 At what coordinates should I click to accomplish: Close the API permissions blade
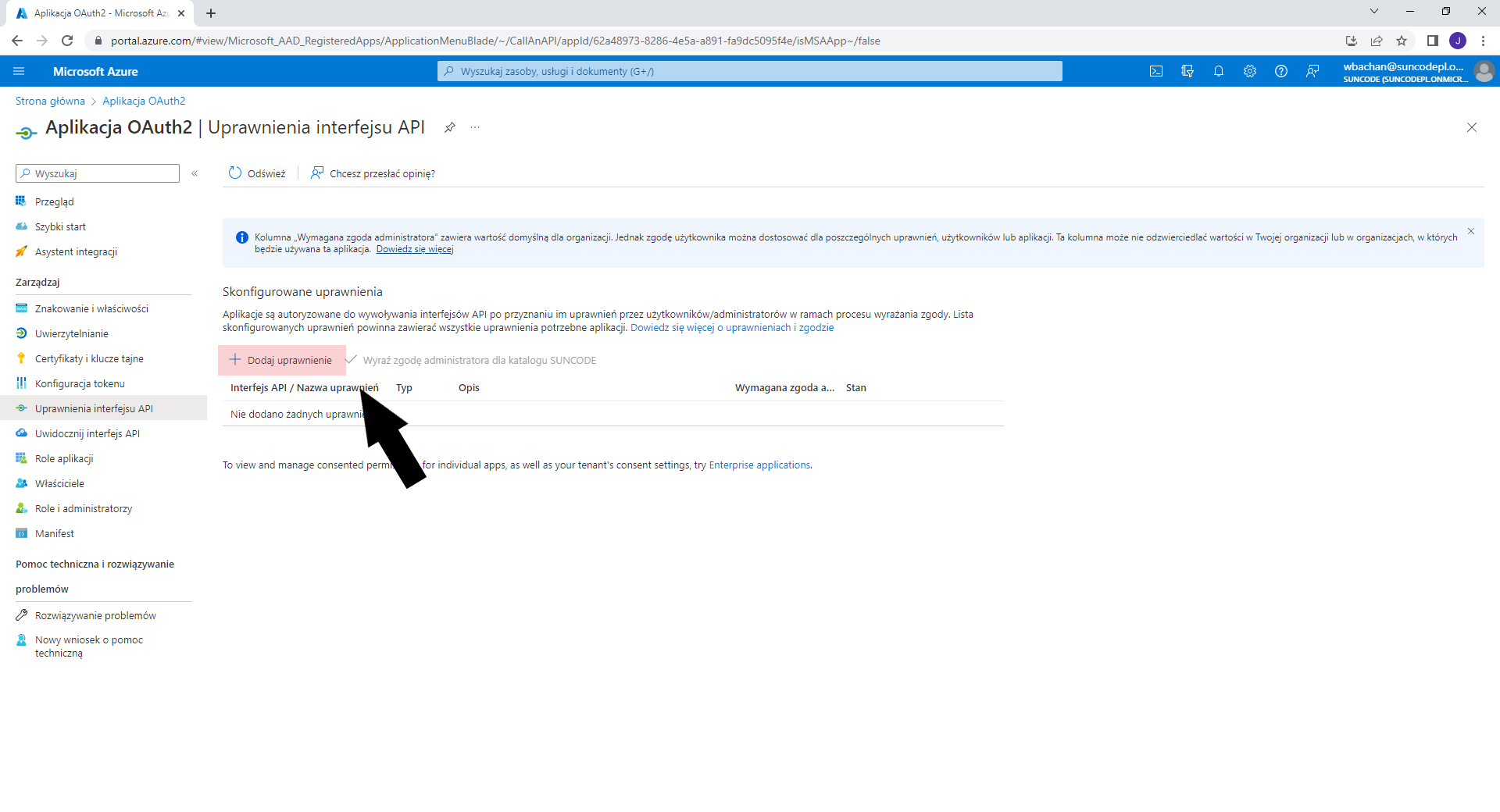[1472, 127]
